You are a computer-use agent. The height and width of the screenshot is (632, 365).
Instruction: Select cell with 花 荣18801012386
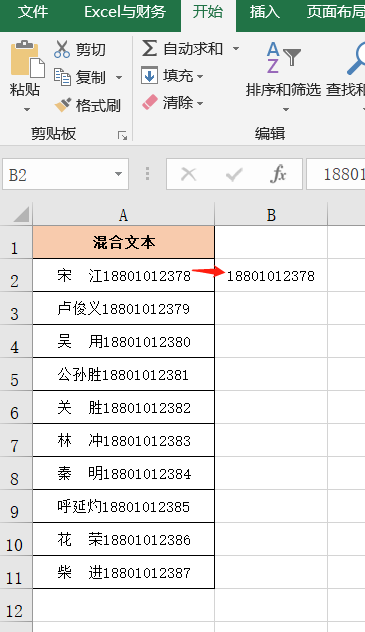pos(123,539)
